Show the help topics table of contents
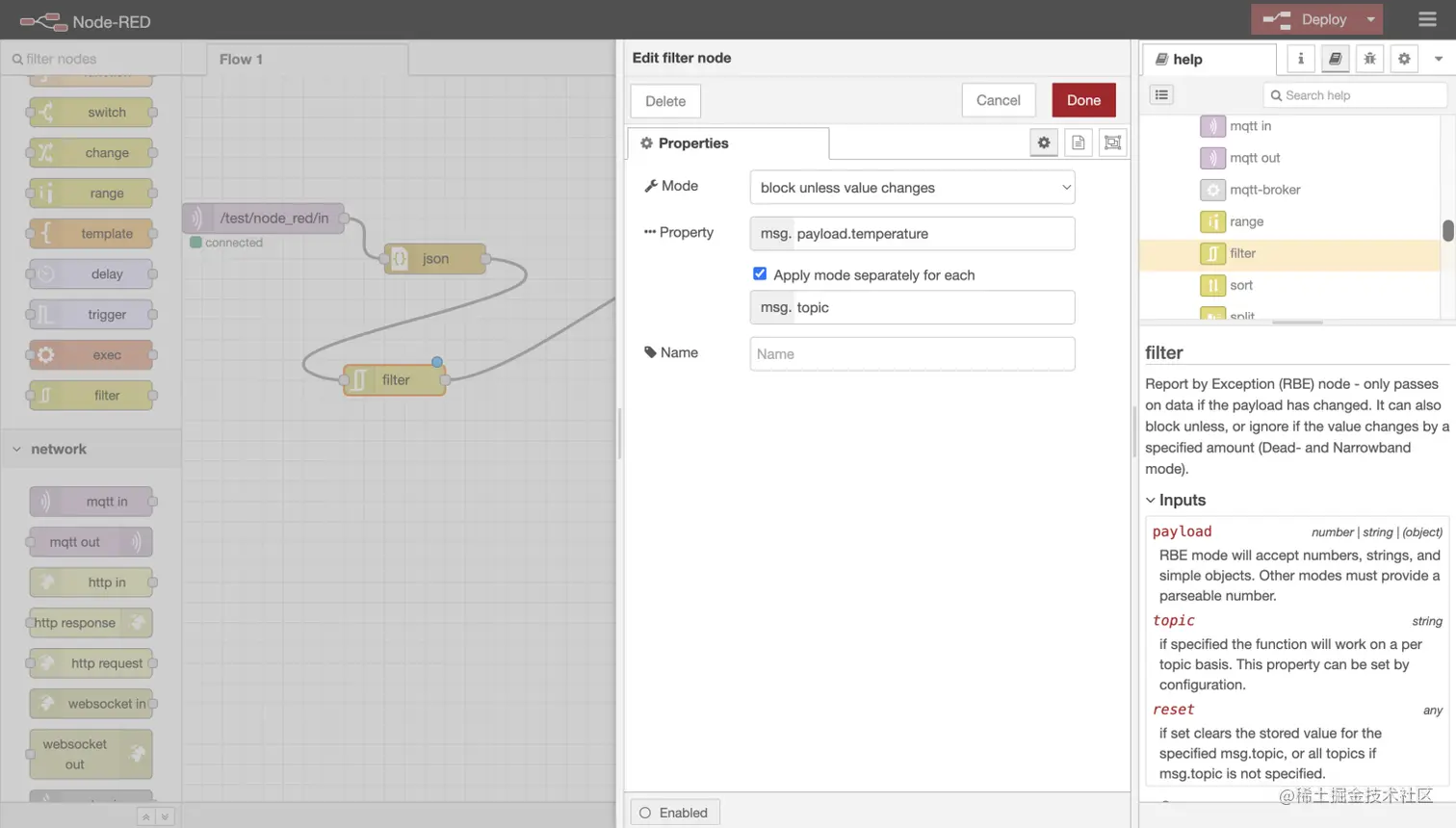The width and height of the screenshot is (1456, 828). tap(1161, 94)
